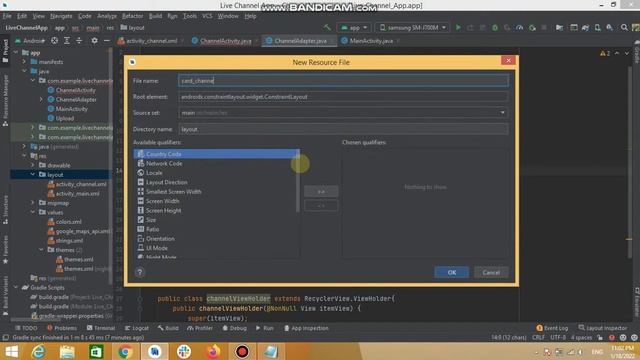
Task: Click the expand all icon in the project panel
Action: tap(67, 40)
